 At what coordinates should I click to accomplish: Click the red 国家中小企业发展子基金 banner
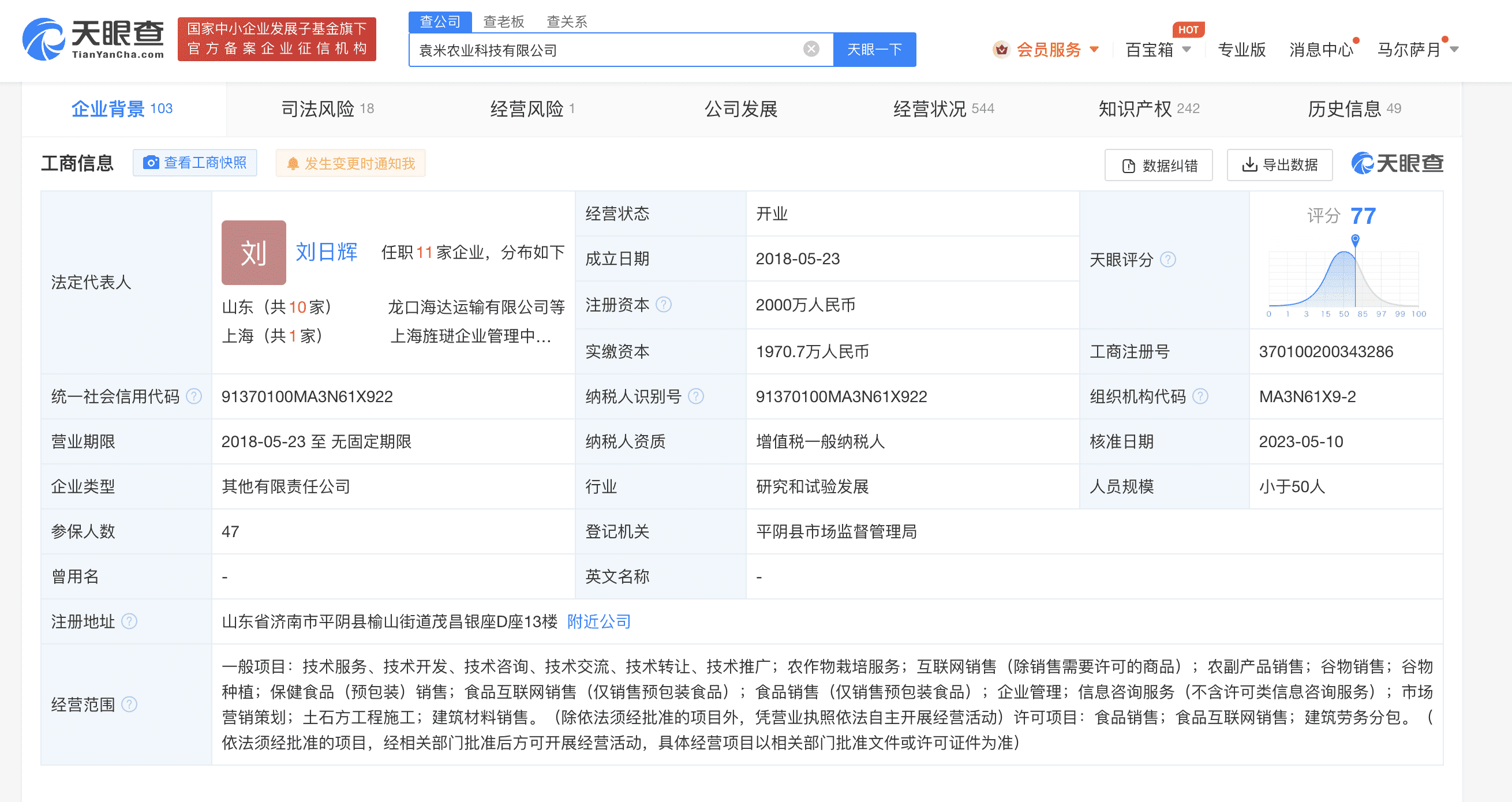pos(276,39)
